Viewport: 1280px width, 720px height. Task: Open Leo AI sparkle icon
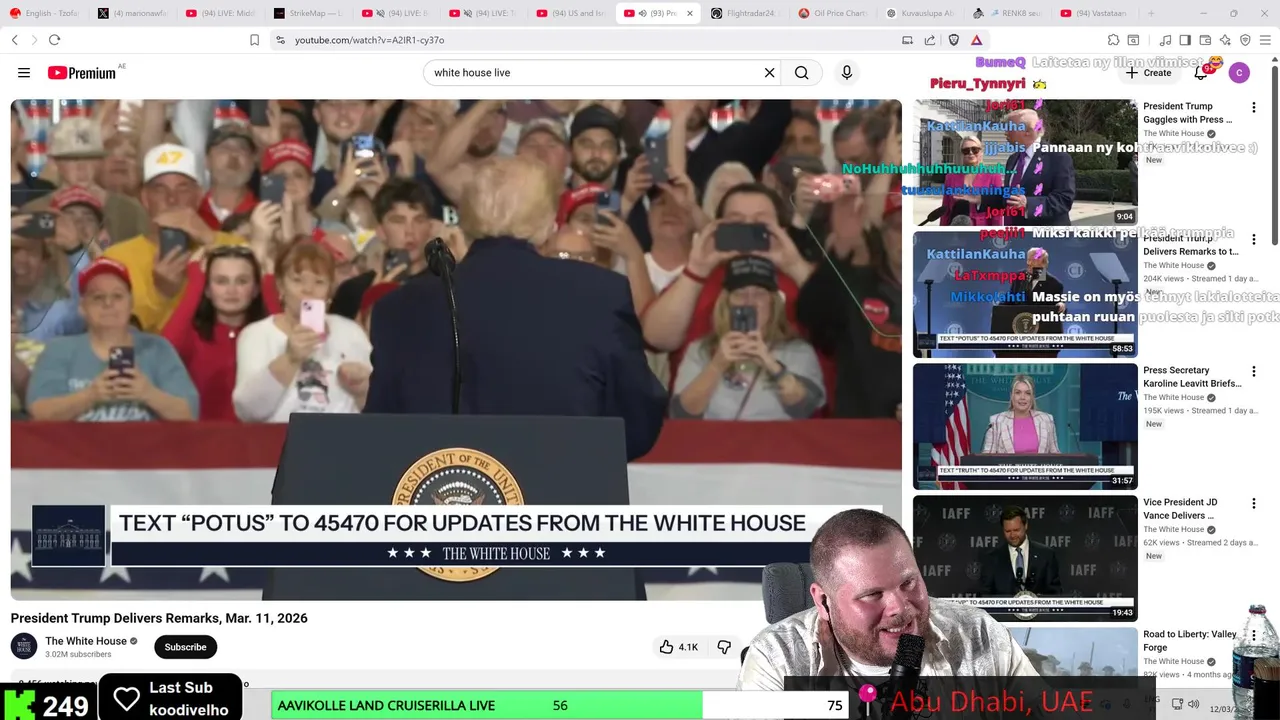[1225, 40]
